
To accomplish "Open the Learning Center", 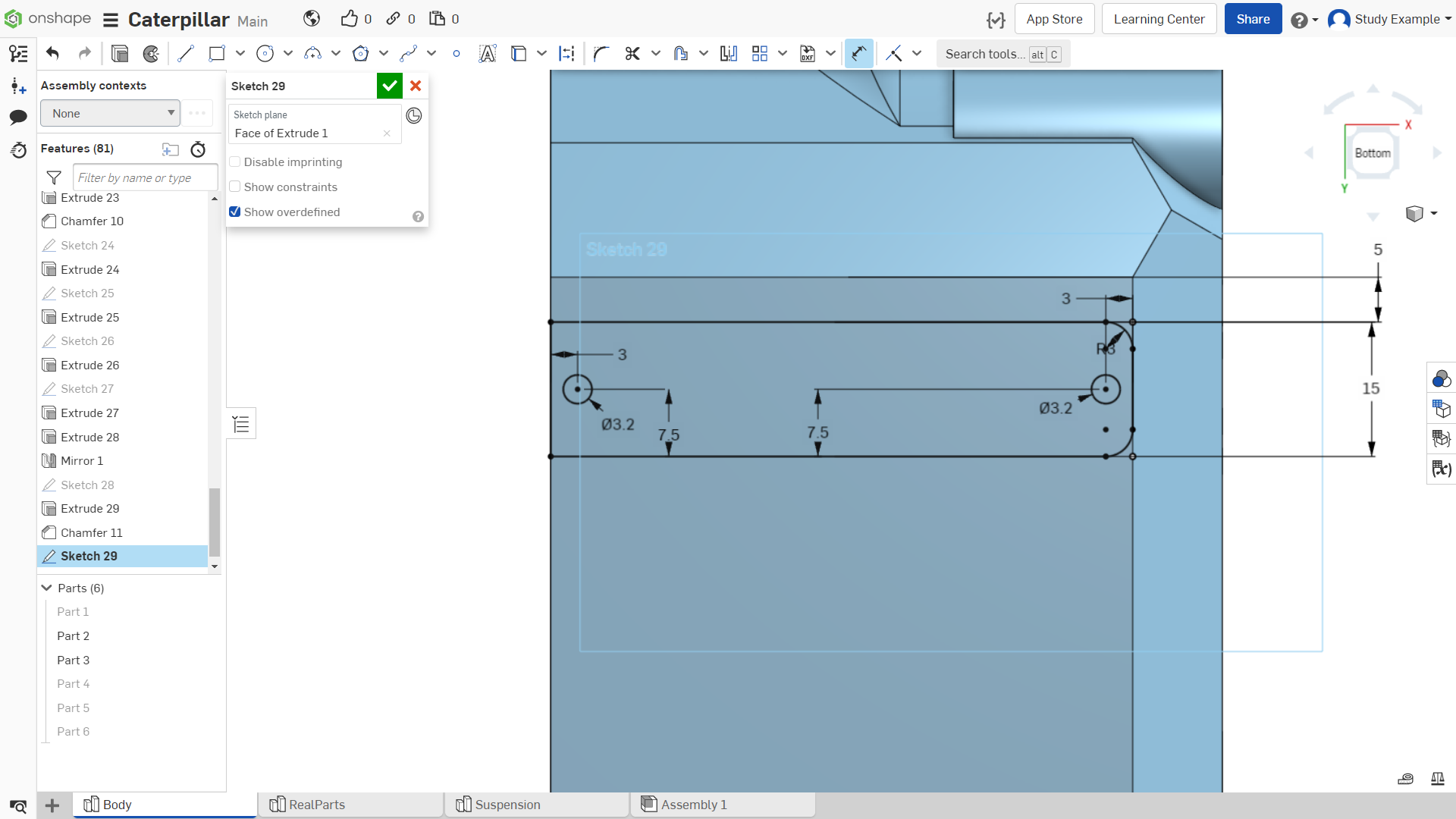I will pyautogui.click(x=1159, y=19).
